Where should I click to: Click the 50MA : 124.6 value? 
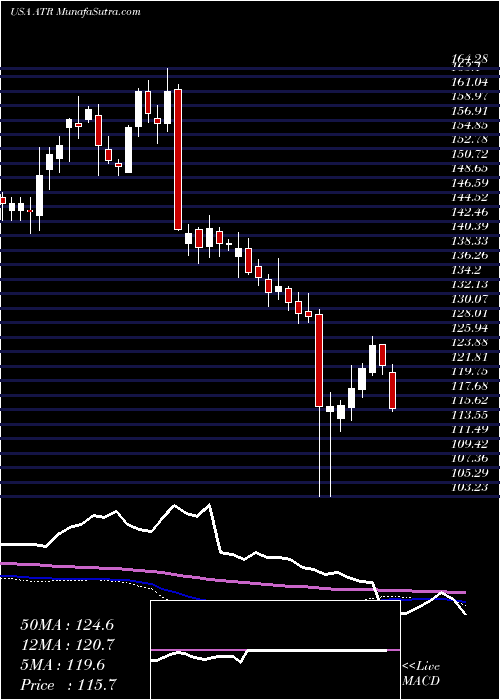66,624
